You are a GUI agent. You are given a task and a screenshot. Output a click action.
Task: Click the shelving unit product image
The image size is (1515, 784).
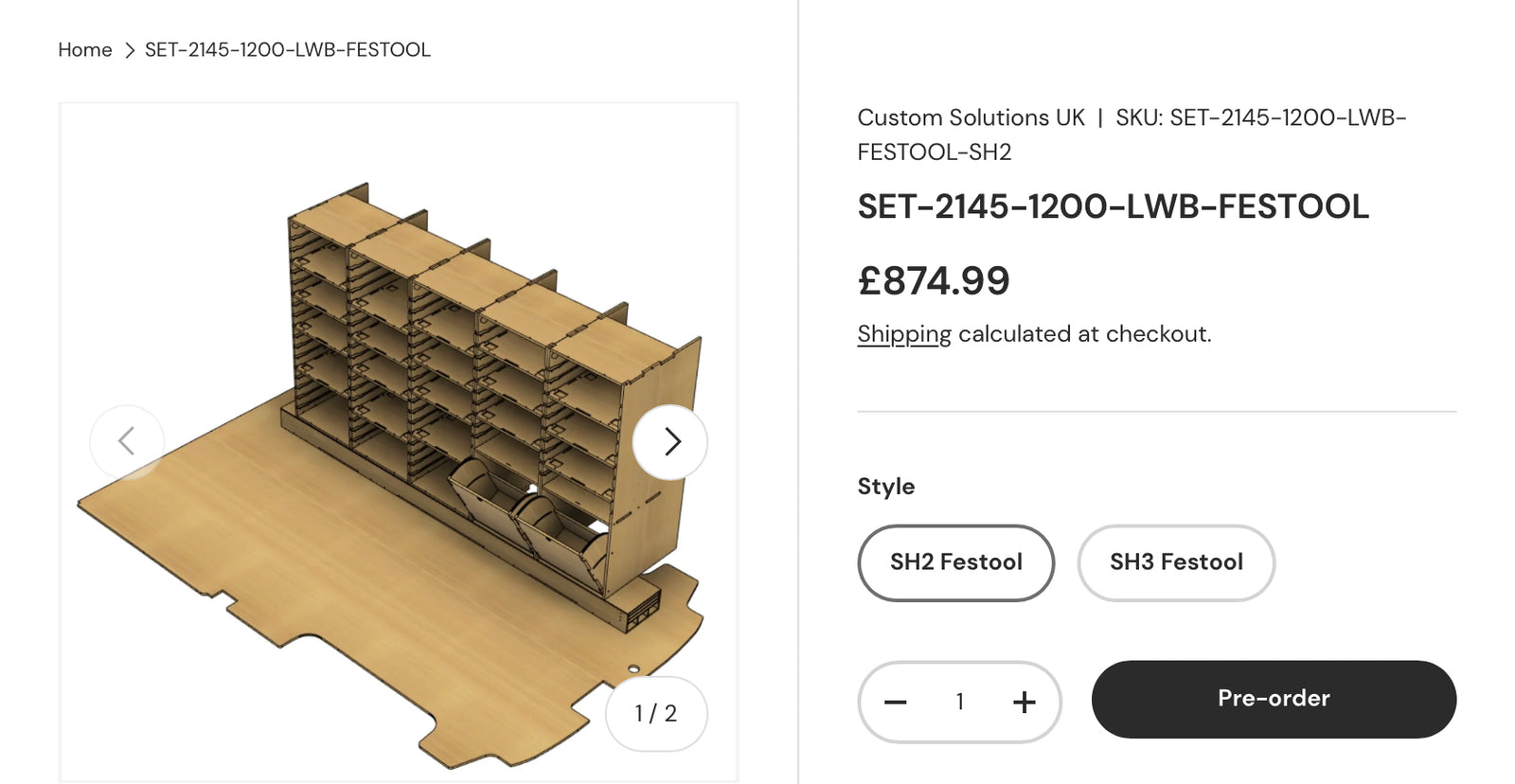(398, 398)
